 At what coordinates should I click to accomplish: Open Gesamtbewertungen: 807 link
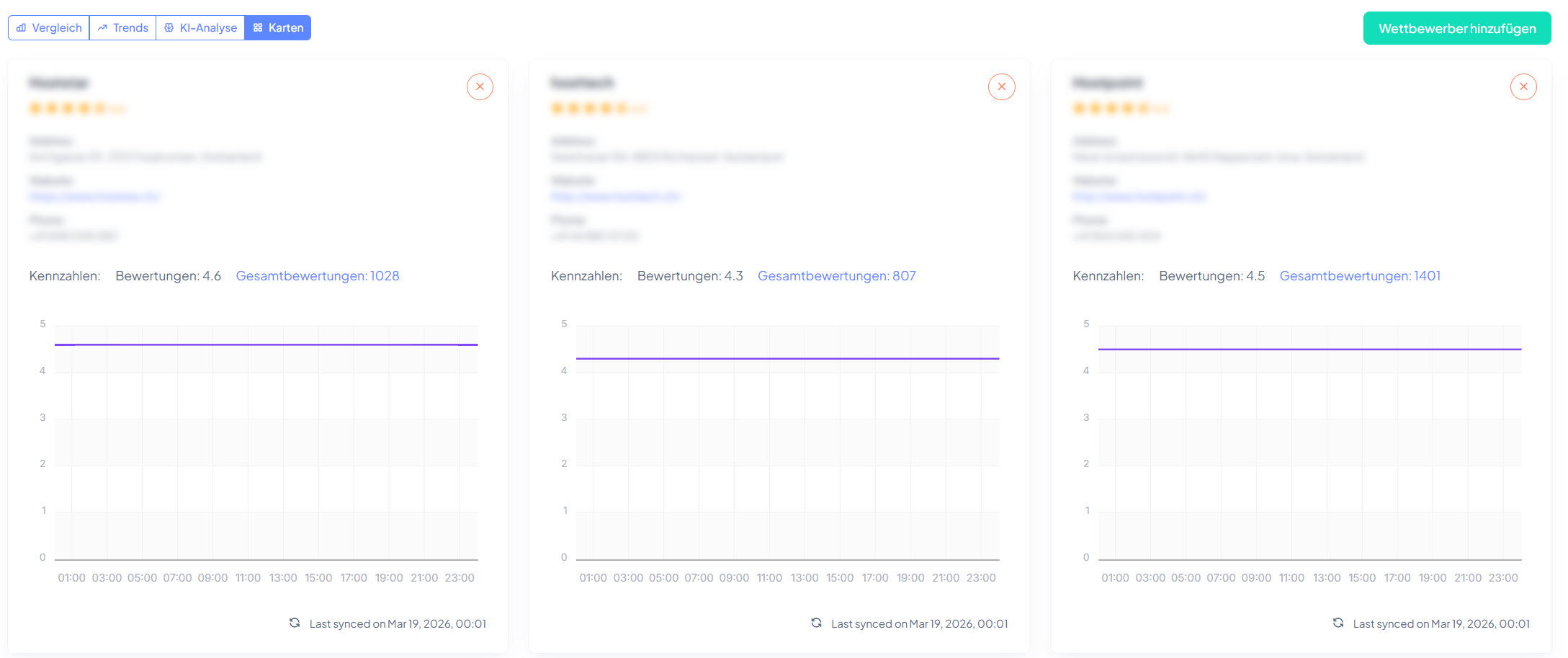[836, 276]
